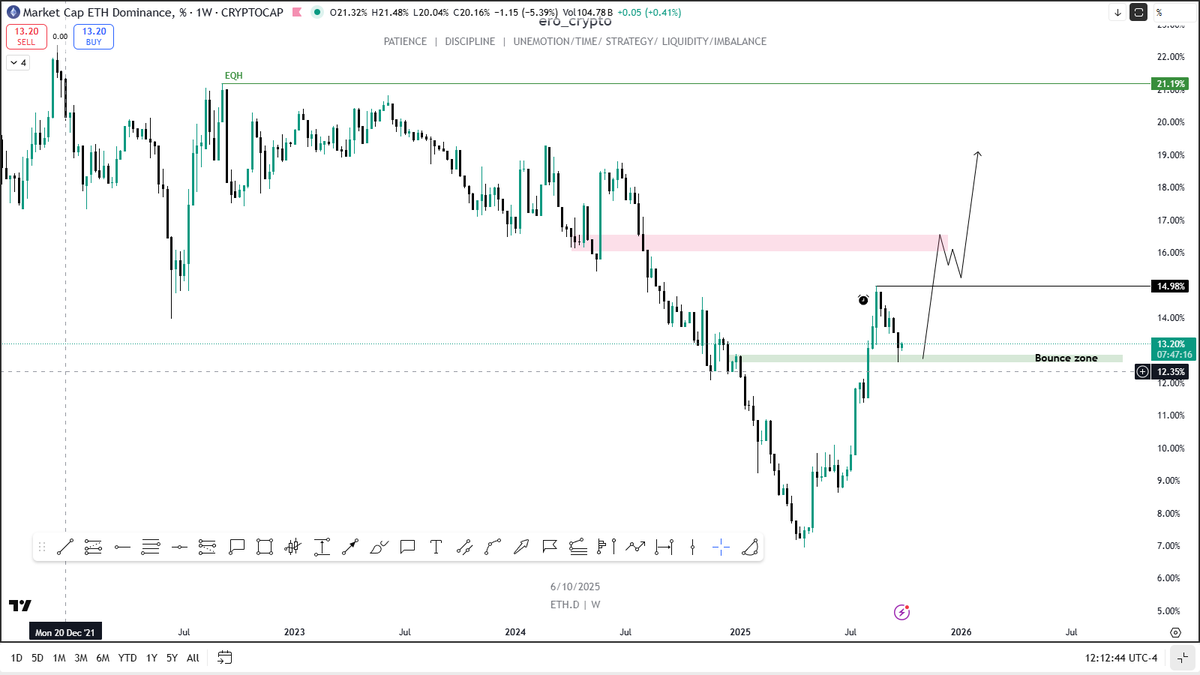Select the Date Range measure tool
Viewport: 1200px width, 675px height.
(x=664, y=547)
